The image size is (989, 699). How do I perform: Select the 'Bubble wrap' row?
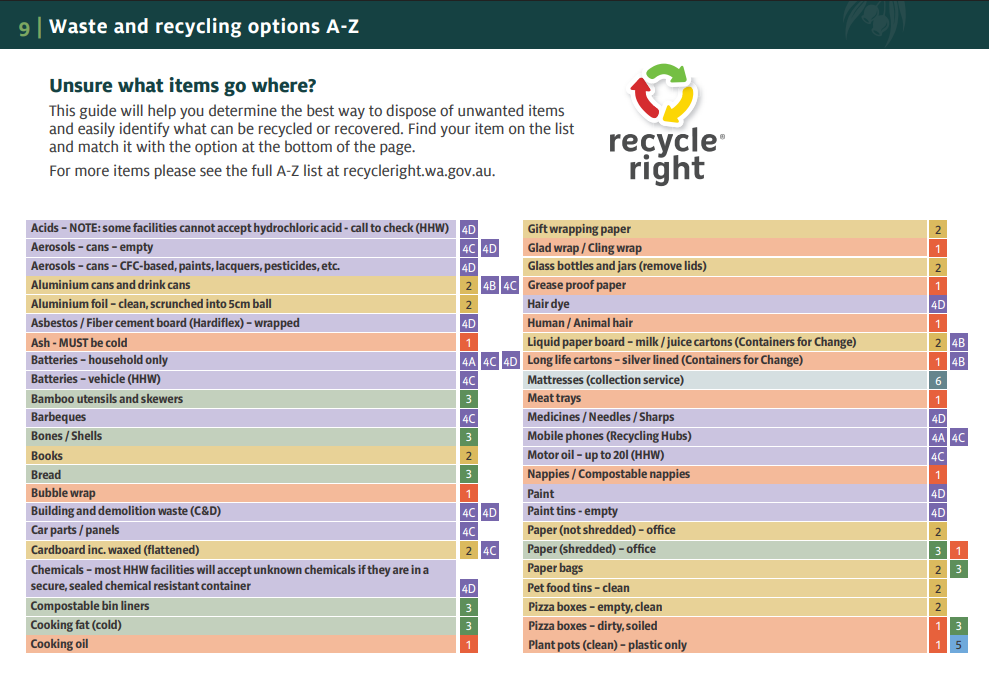coord(241,493)
